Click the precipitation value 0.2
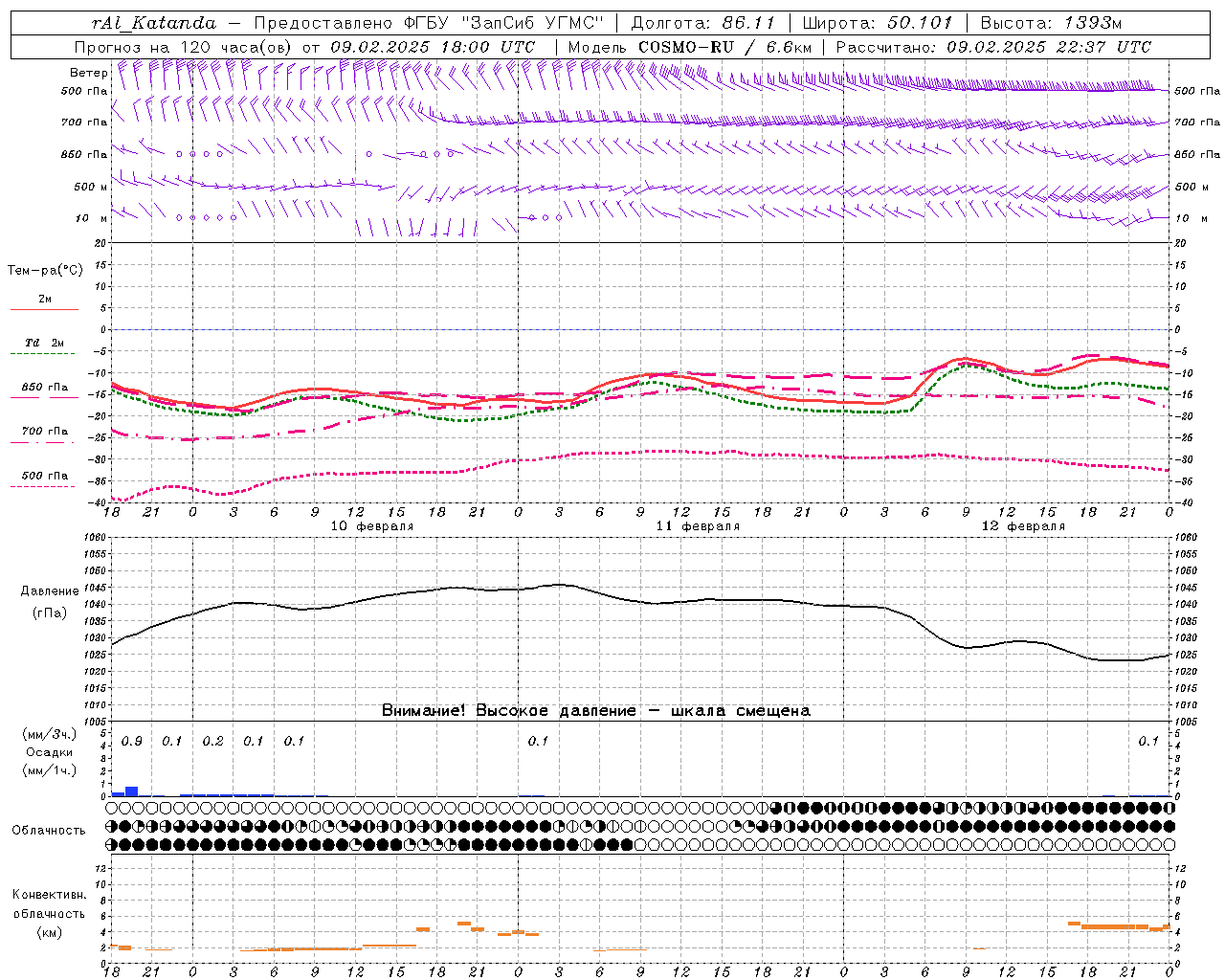 [x=212, y=742]
